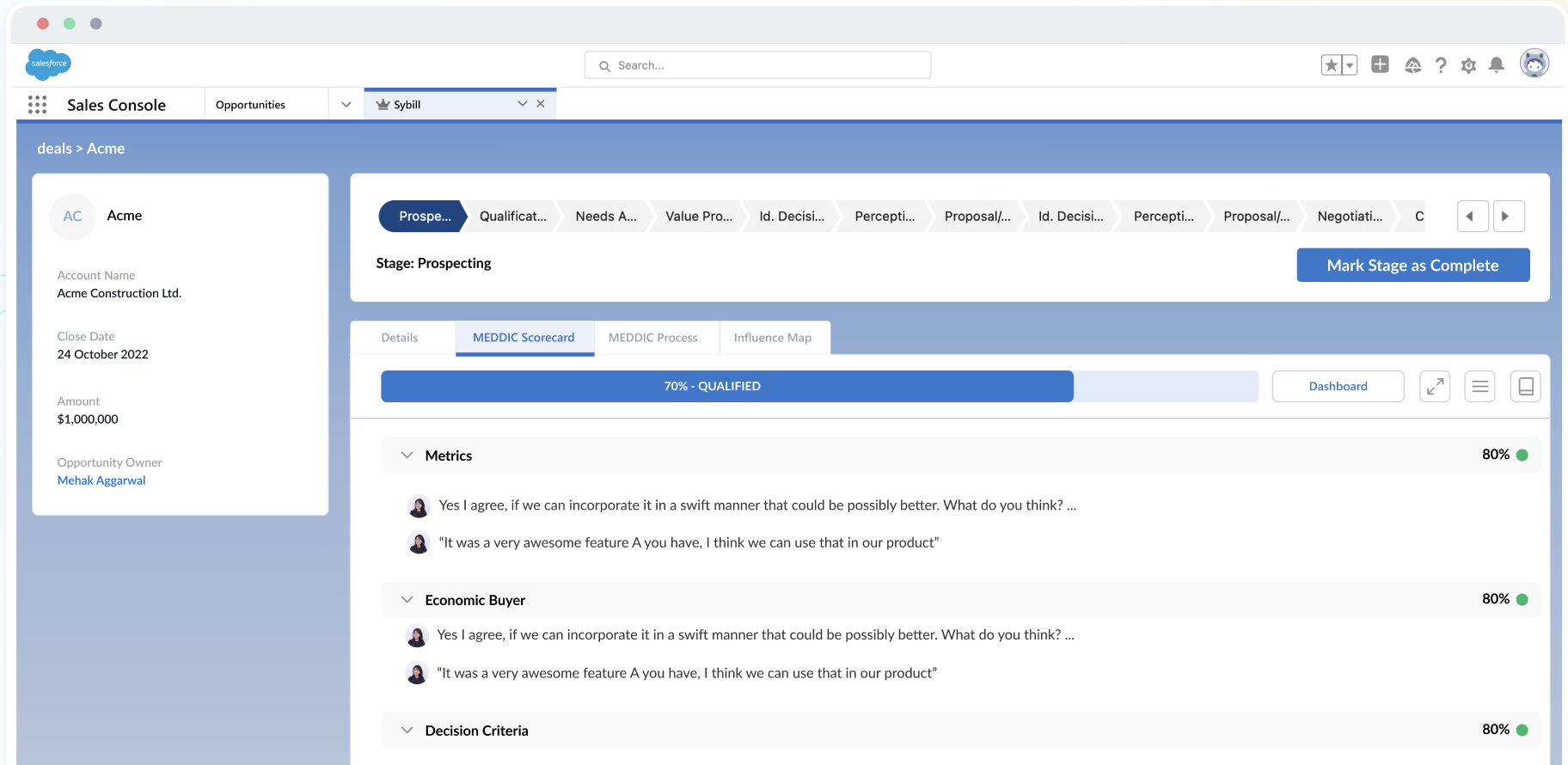The height and width of the screenshot is (765, 1568).
Task: Collapse the Metrics section chevron
Action: click(407, 456)
